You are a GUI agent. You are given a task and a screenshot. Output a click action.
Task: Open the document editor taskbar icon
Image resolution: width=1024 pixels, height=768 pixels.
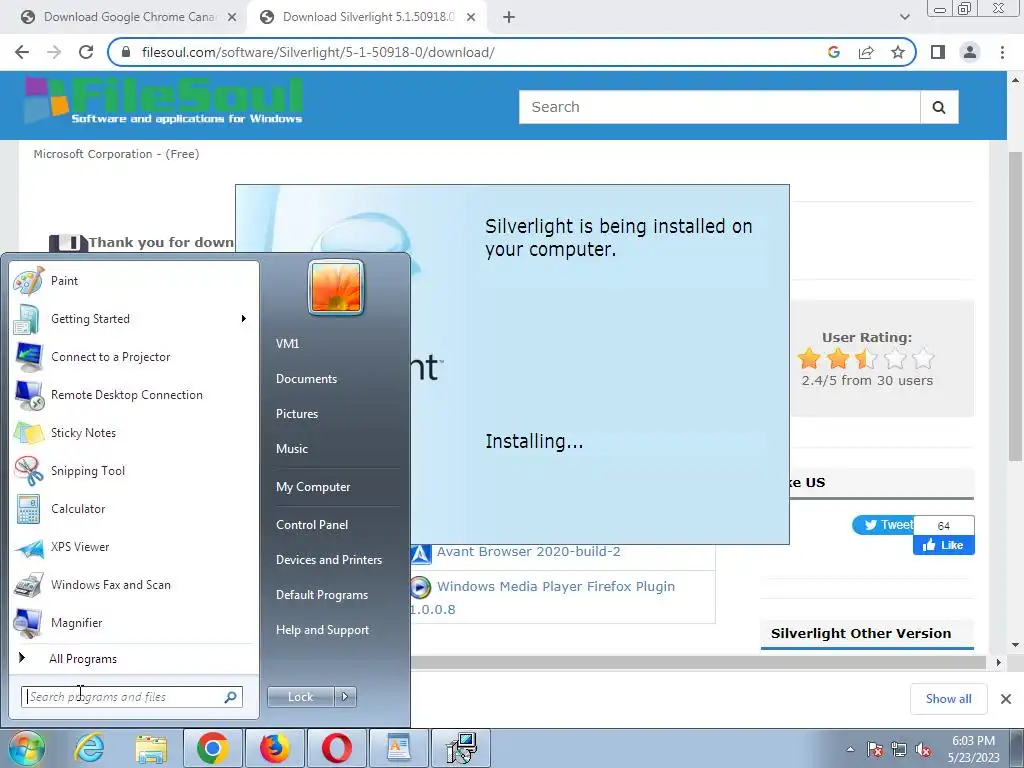(x=398, y=748)
